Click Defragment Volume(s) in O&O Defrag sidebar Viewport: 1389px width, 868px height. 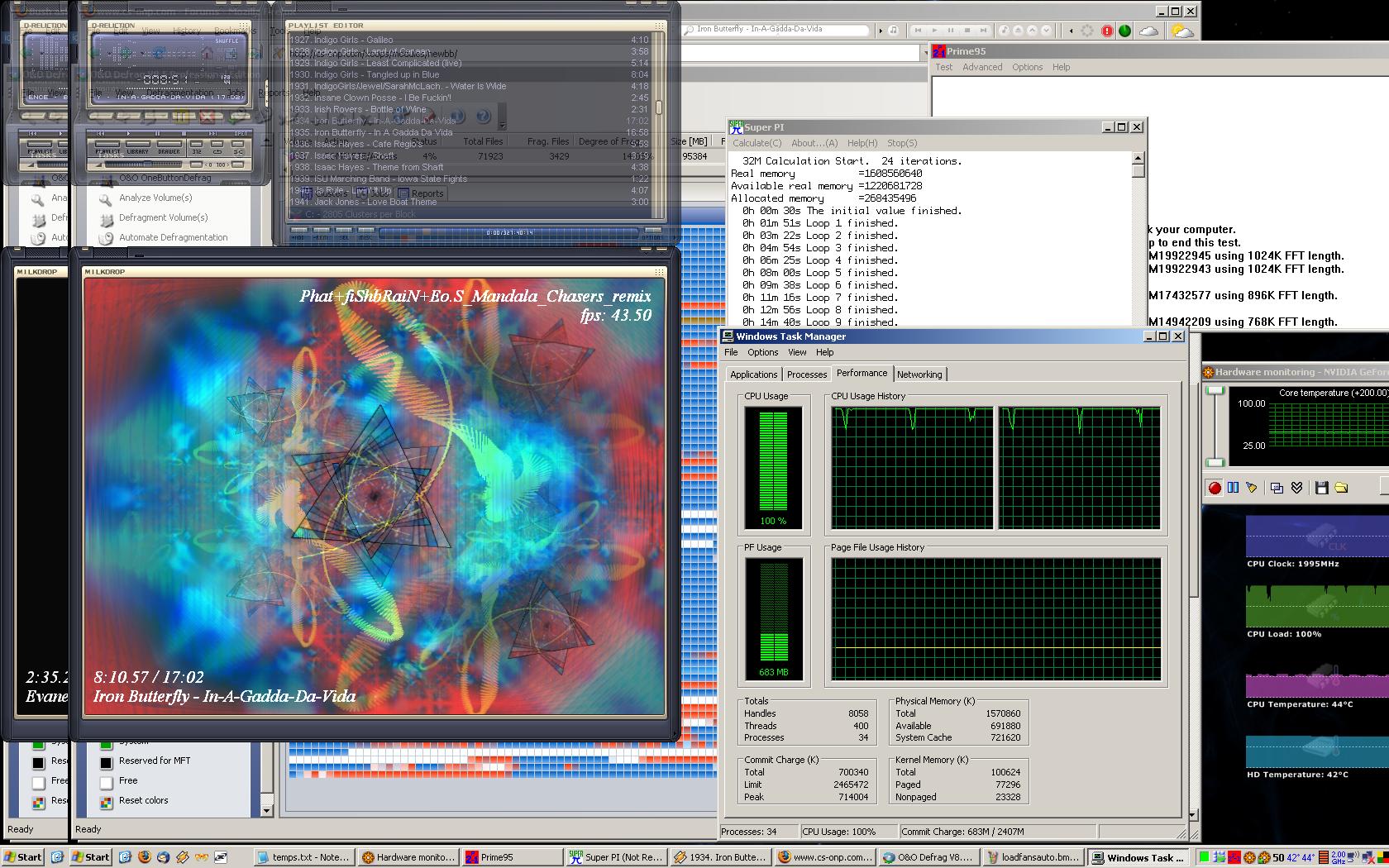[164, 217]
